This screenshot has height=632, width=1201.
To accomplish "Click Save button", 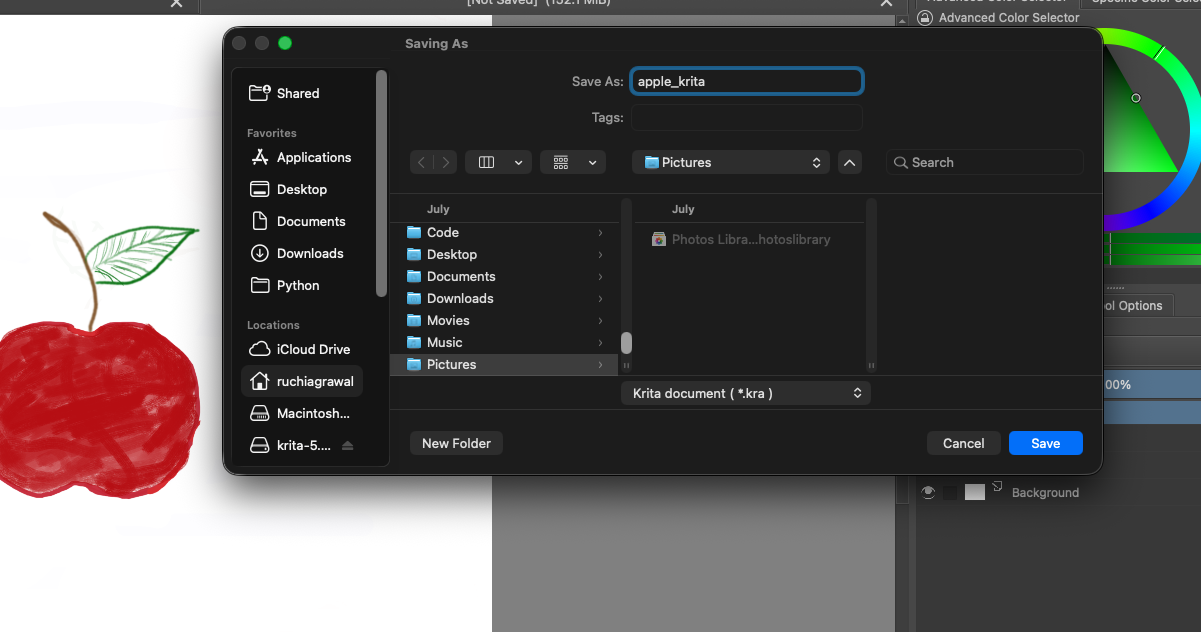I will click(1046, 443).
